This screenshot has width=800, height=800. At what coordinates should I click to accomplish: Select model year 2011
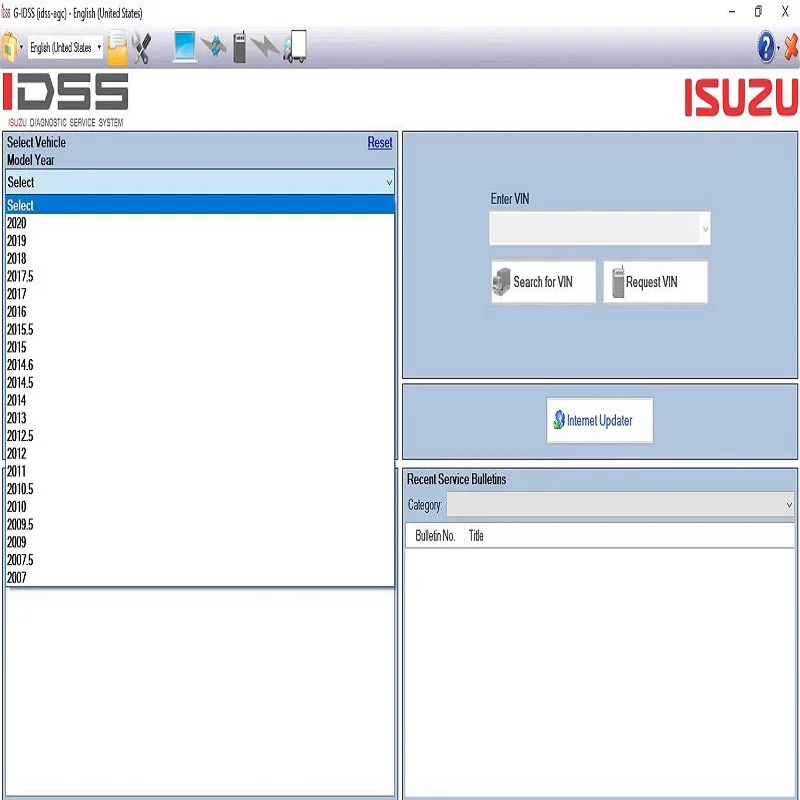tap(200, 471)
